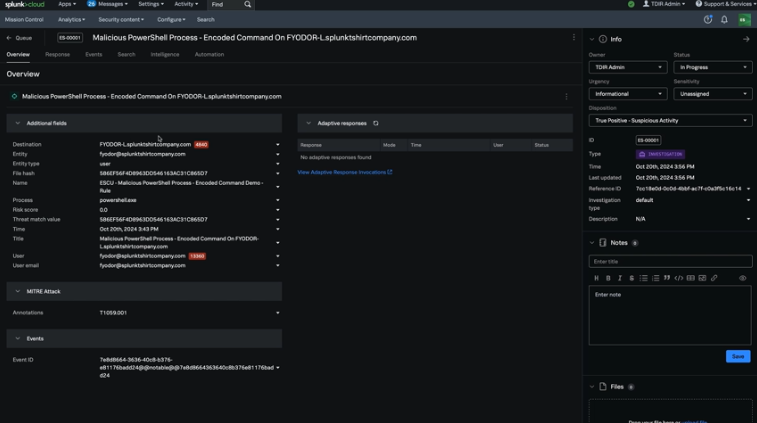Screen dimensions: 757x423
Task: Collapse the MITRE Attack section
Action: (18, 291)
